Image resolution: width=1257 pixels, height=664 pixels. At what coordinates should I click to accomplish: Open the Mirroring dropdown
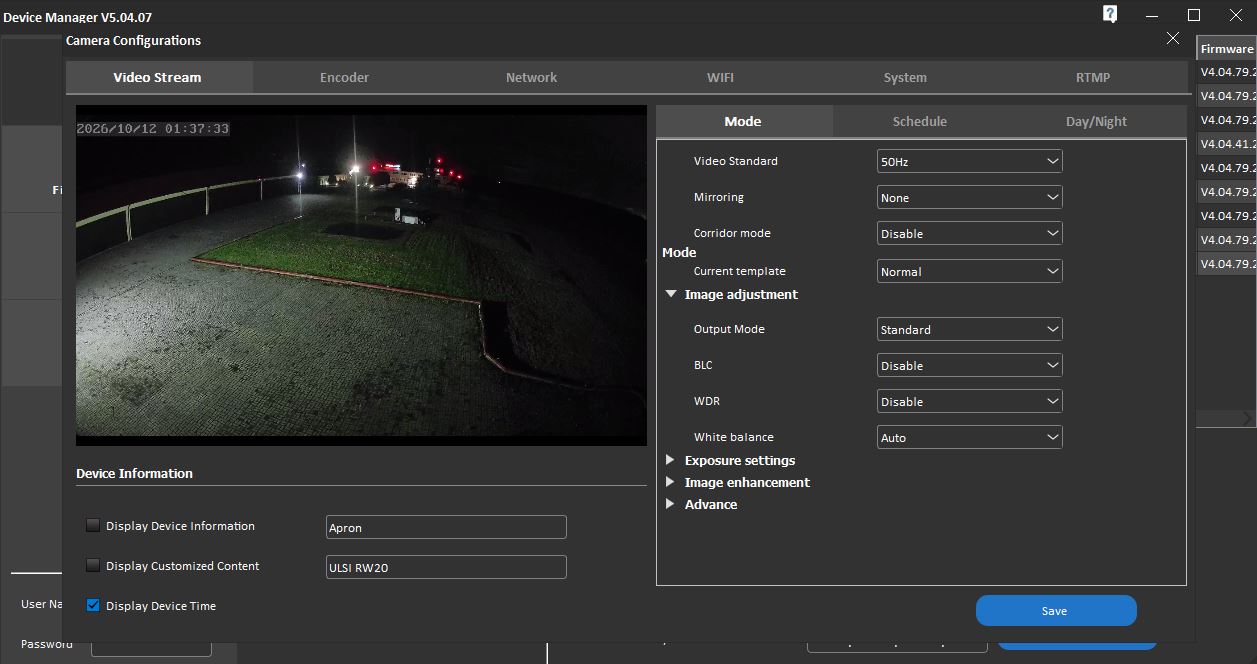[x=969, y=197]
